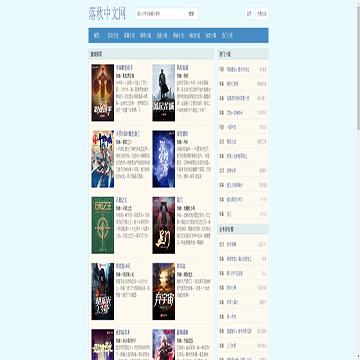Open the snowy city man-in-coat book cover

(x=164, y=93)
